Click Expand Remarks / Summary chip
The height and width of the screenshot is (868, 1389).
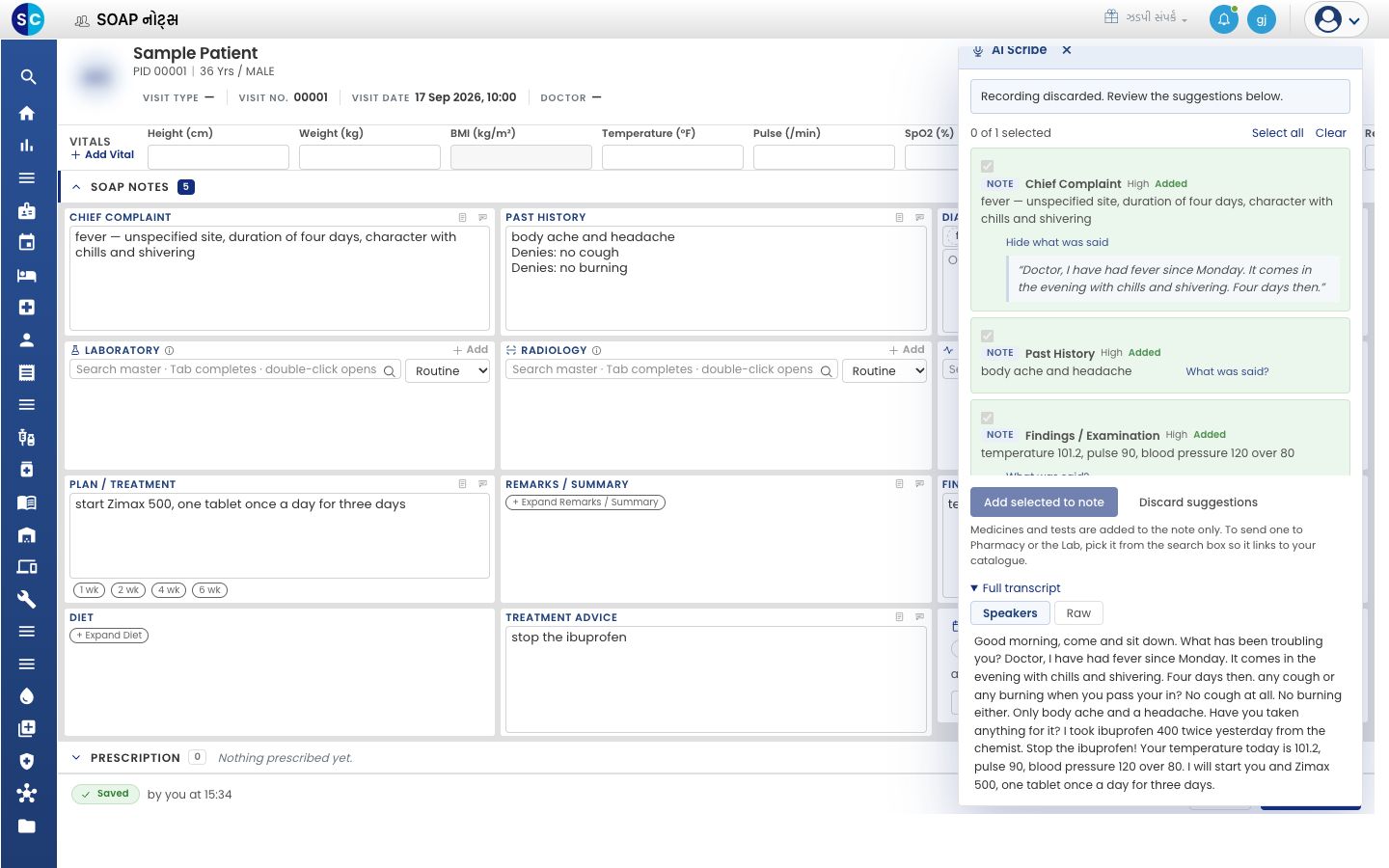pos(586,502)
